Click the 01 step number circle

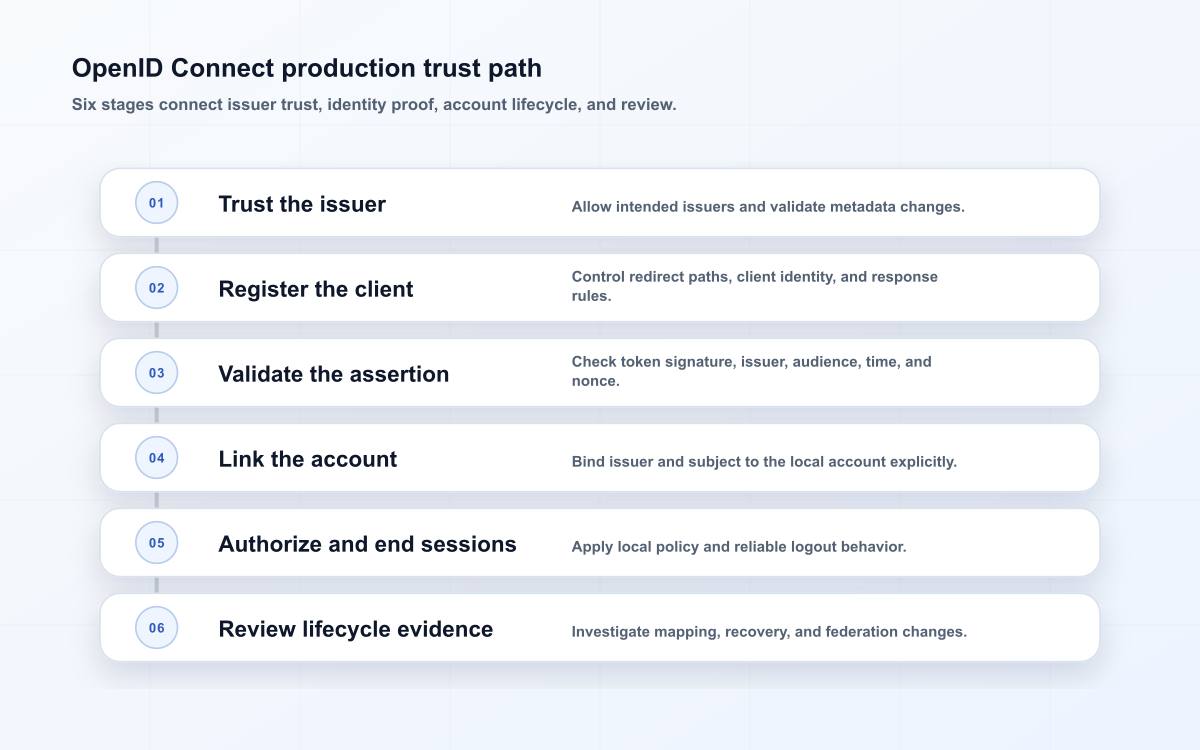point(157,203)
